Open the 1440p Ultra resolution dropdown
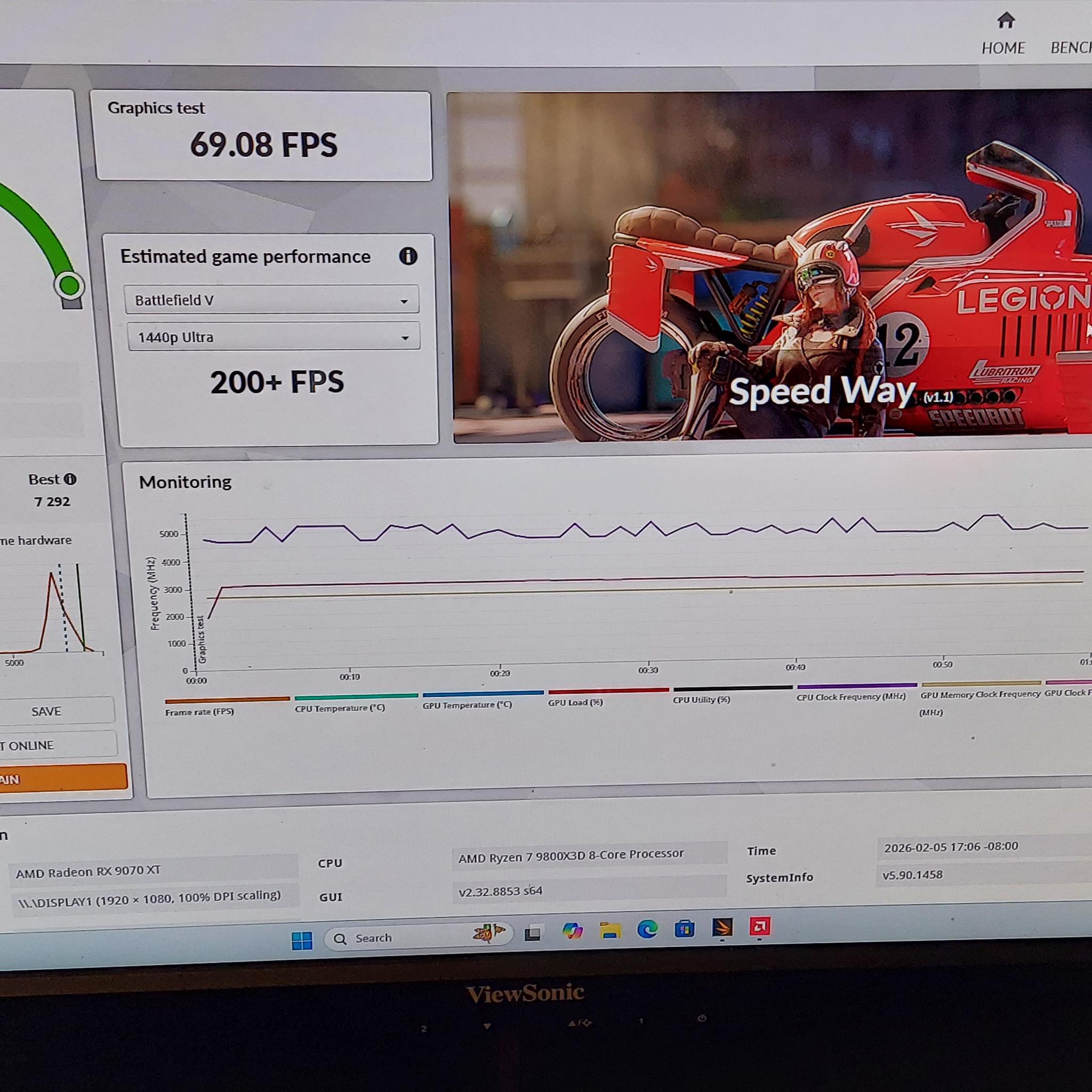 tap(274, 337)
